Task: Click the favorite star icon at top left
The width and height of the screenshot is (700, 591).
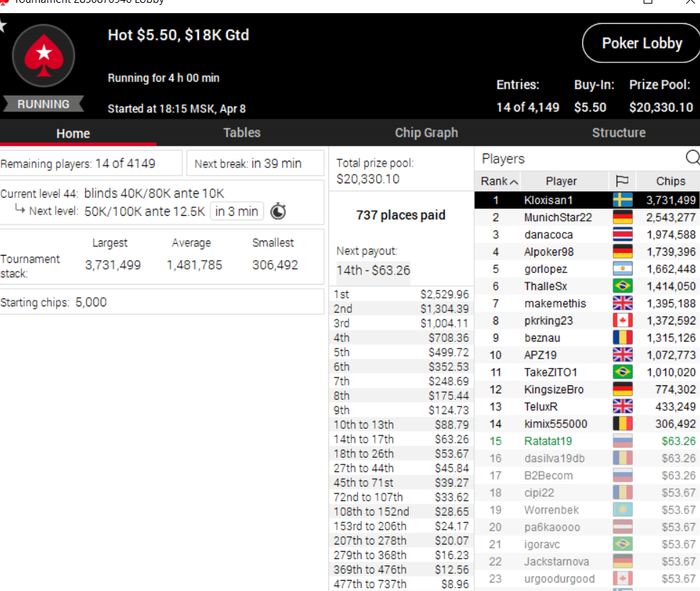Action: pos(2,25)
